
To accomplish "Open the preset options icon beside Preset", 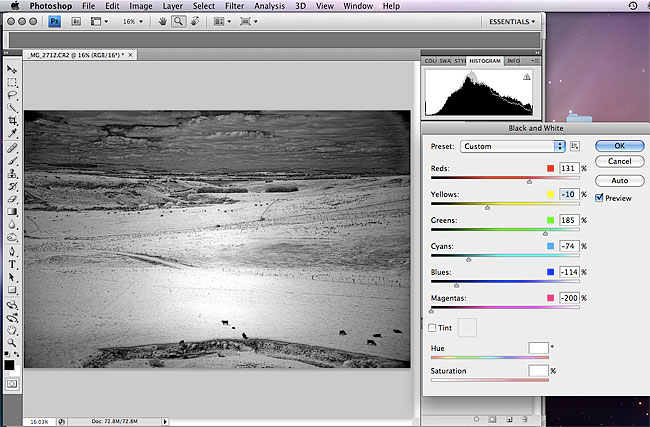I will click(575, 146).
